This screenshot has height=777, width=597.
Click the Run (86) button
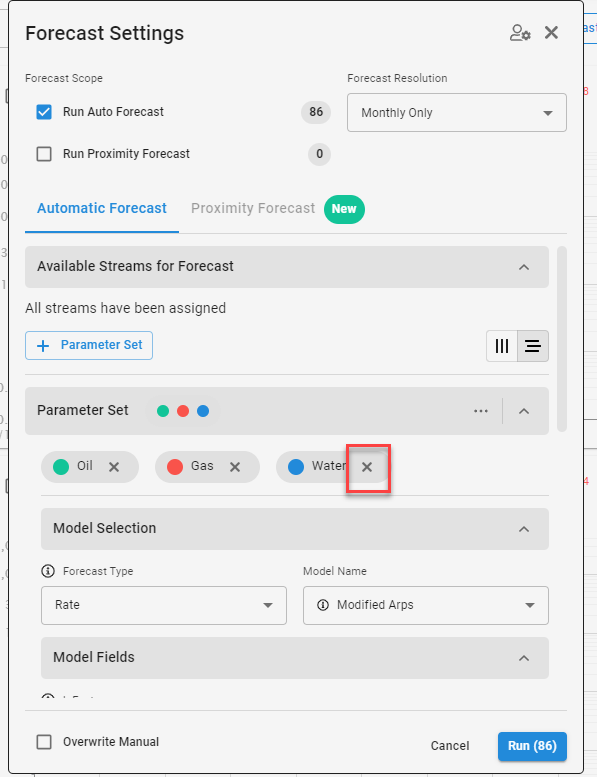point(532,746)
